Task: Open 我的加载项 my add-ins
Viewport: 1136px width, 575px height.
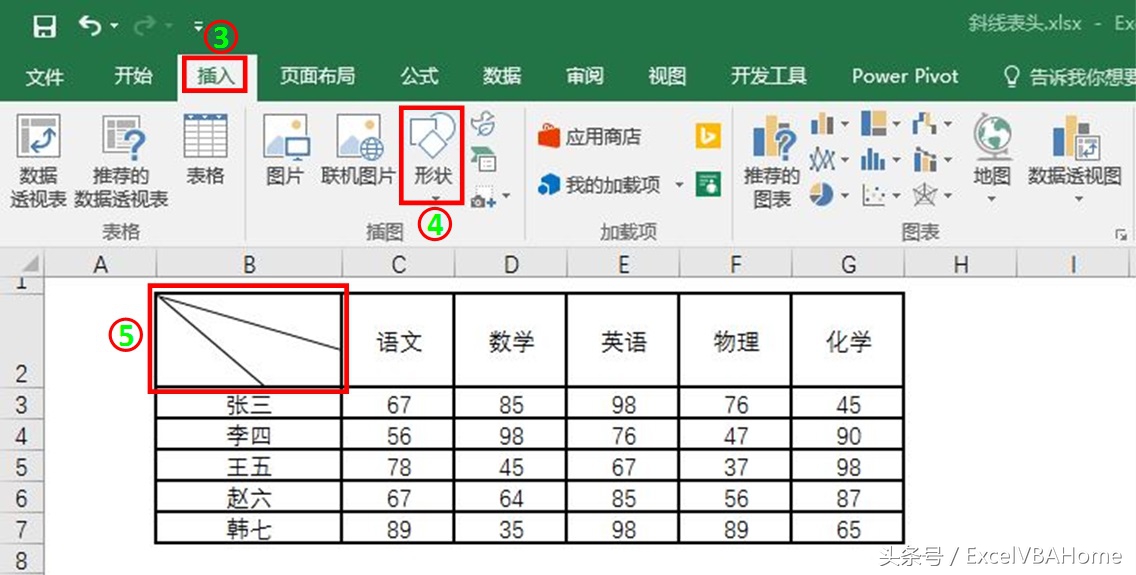Action: [x=600, y=185]
